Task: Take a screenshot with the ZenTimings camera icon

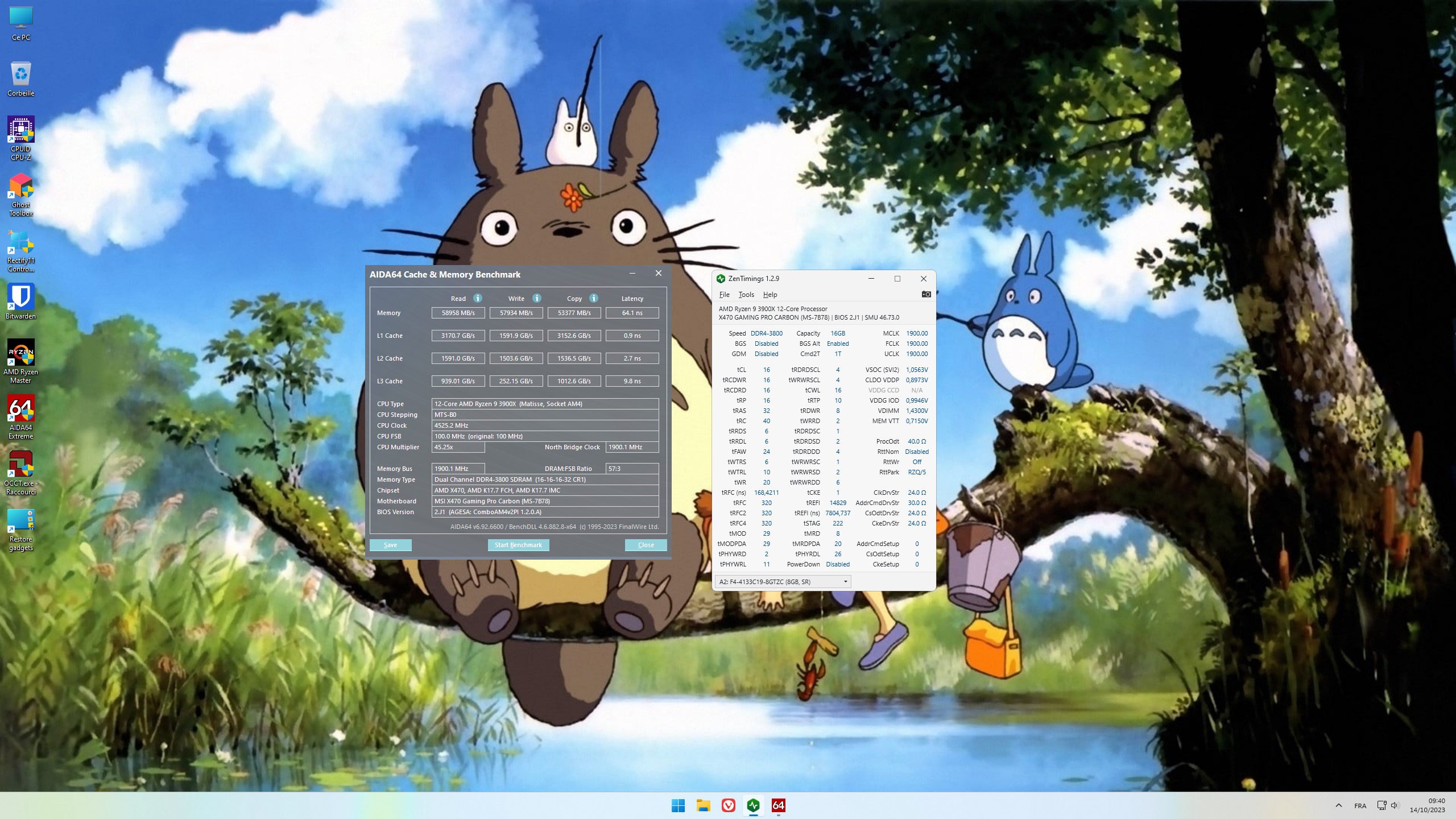Action: point(926,294)
